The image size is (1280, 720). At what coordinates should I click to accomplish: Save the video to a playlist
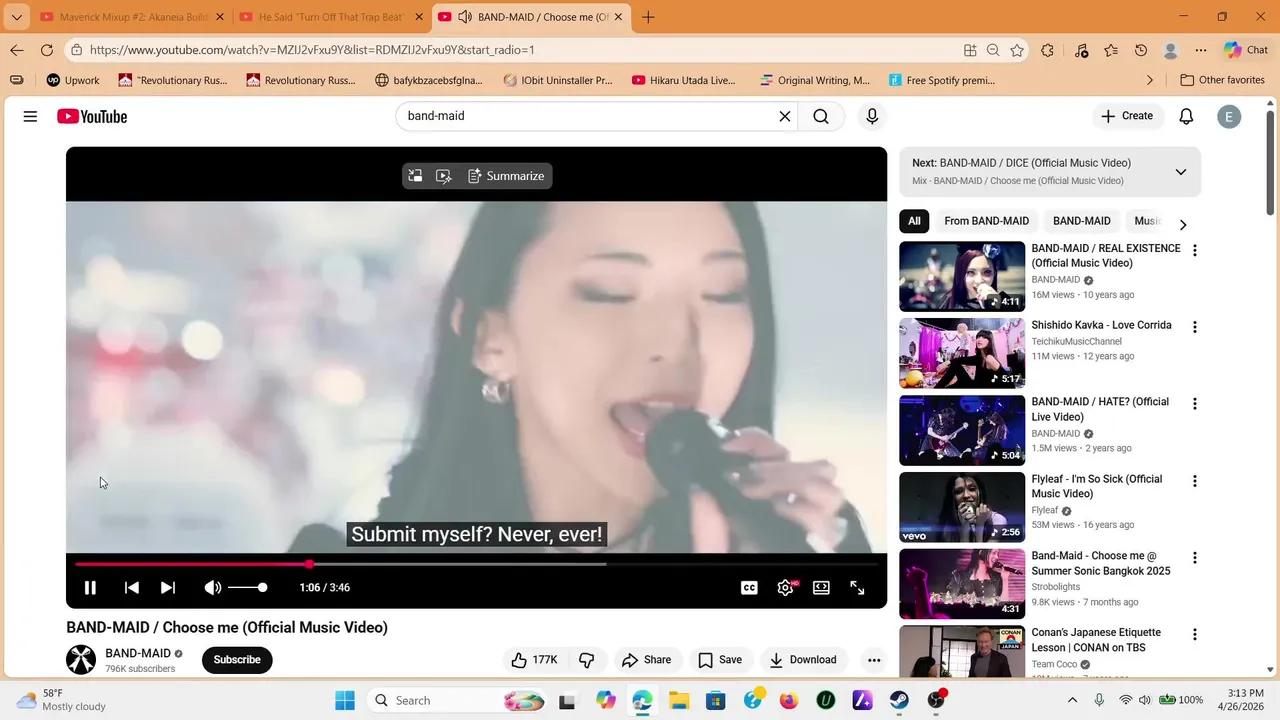pyautogui.click(x=720, y=660)
